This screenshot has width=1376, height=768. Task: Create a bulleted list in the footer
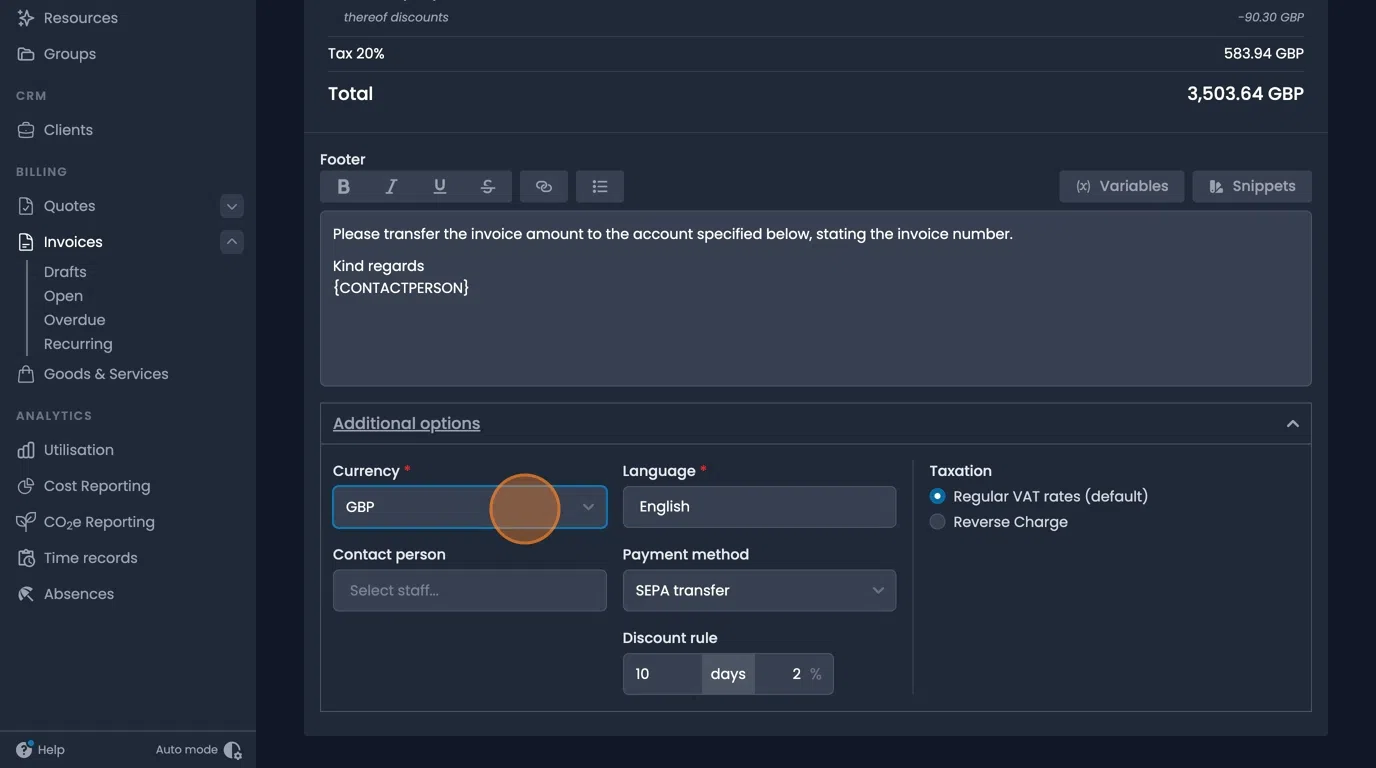pyautogui.click(x=599, y=186)
